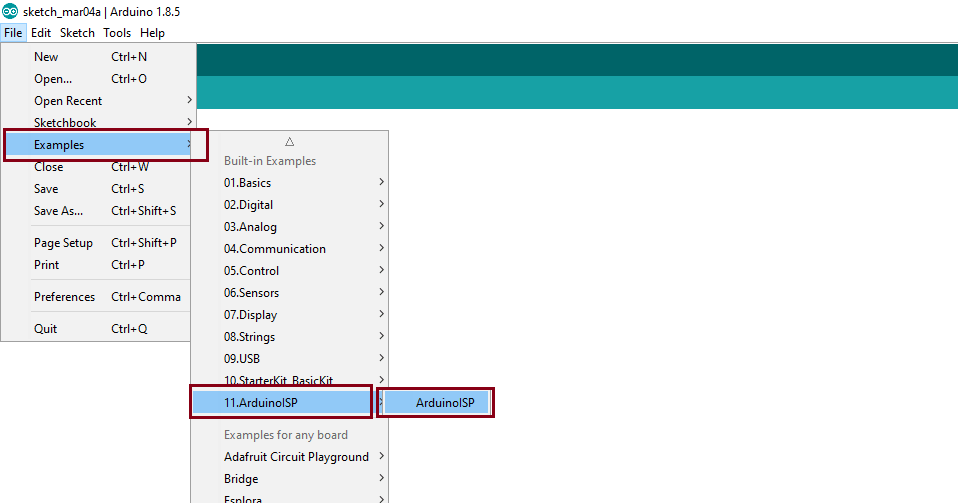Select Save As... menu entry
This screenshot has width=958, height=503.
97,211
